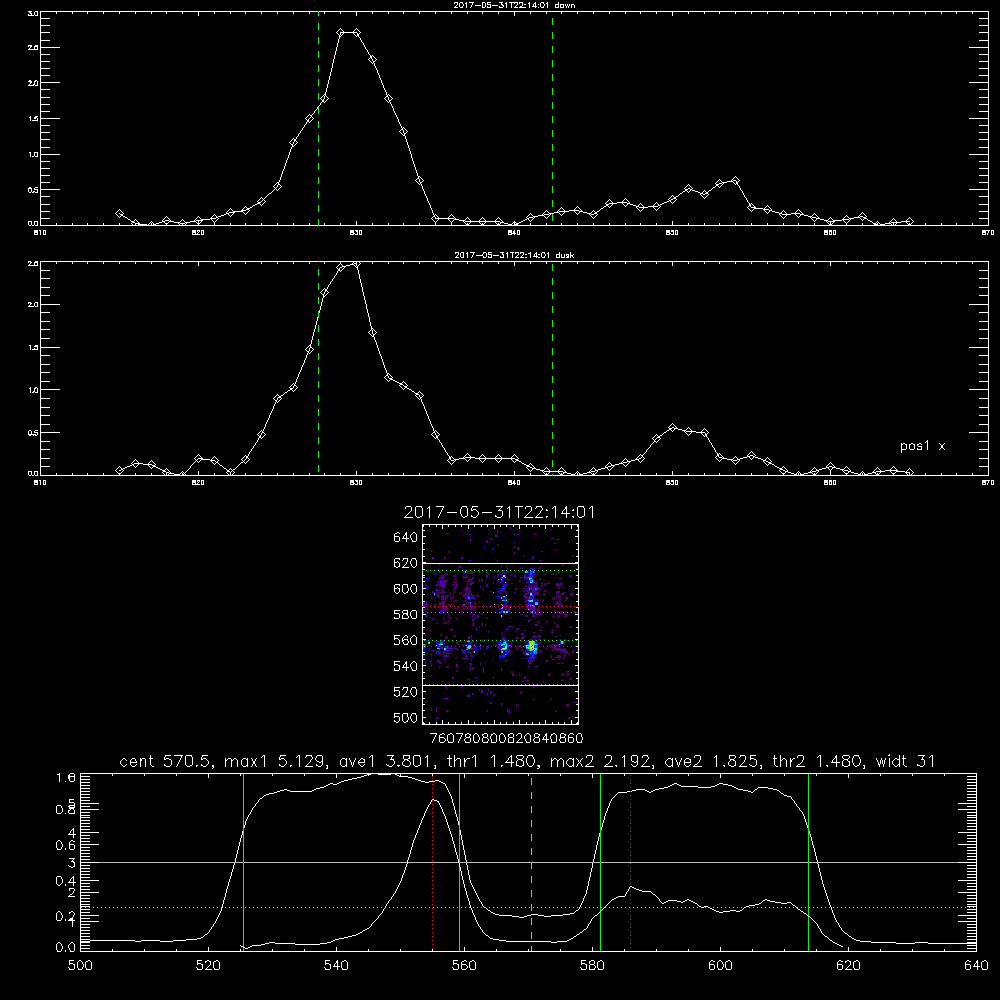
Task: Click the spectral image thumbnail
Action: point(501,624)
